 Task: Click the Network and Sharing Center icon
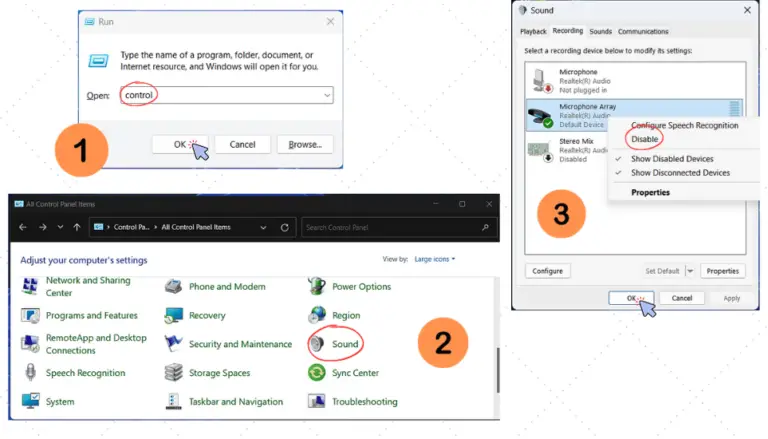30,286
